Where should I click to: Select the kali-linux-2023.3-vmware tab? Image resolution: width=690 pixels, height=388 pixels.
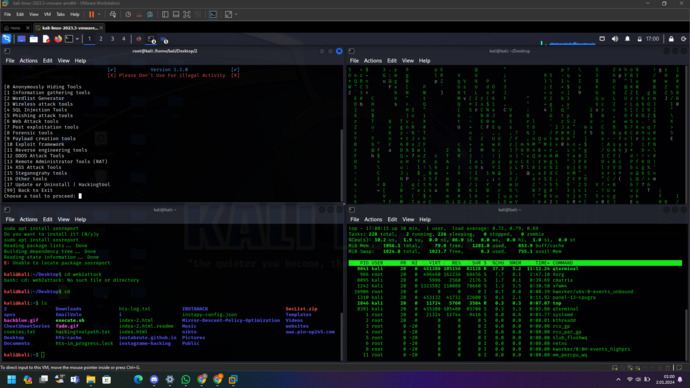click(68, 28)
